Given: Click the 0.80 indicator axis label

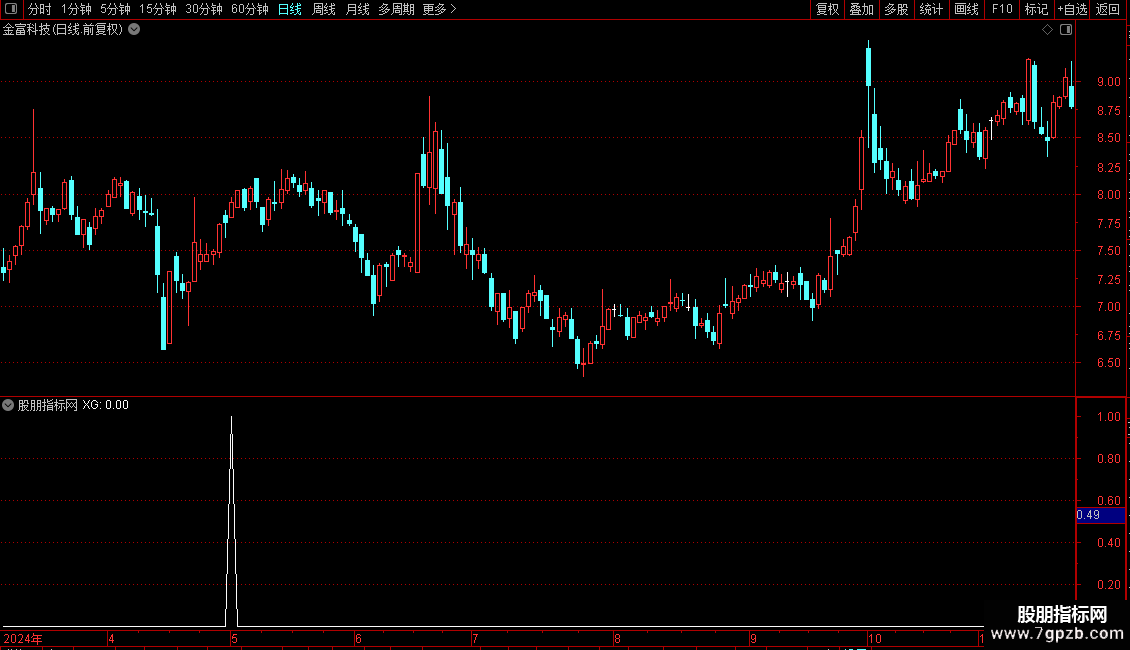Looking at the screenshot, I should (1108, 459).
